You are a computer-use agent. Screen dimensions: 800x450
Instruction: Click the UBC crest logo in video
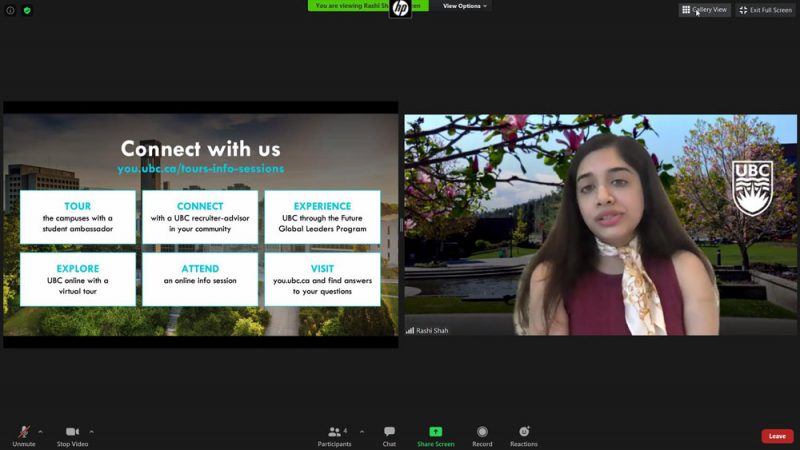pos(753,188)
